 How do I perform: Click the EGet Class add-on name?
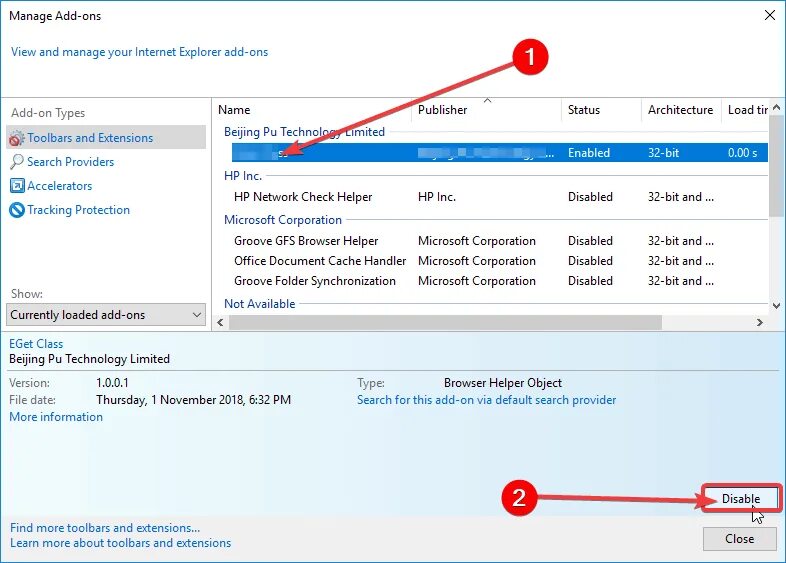point(36,344)
